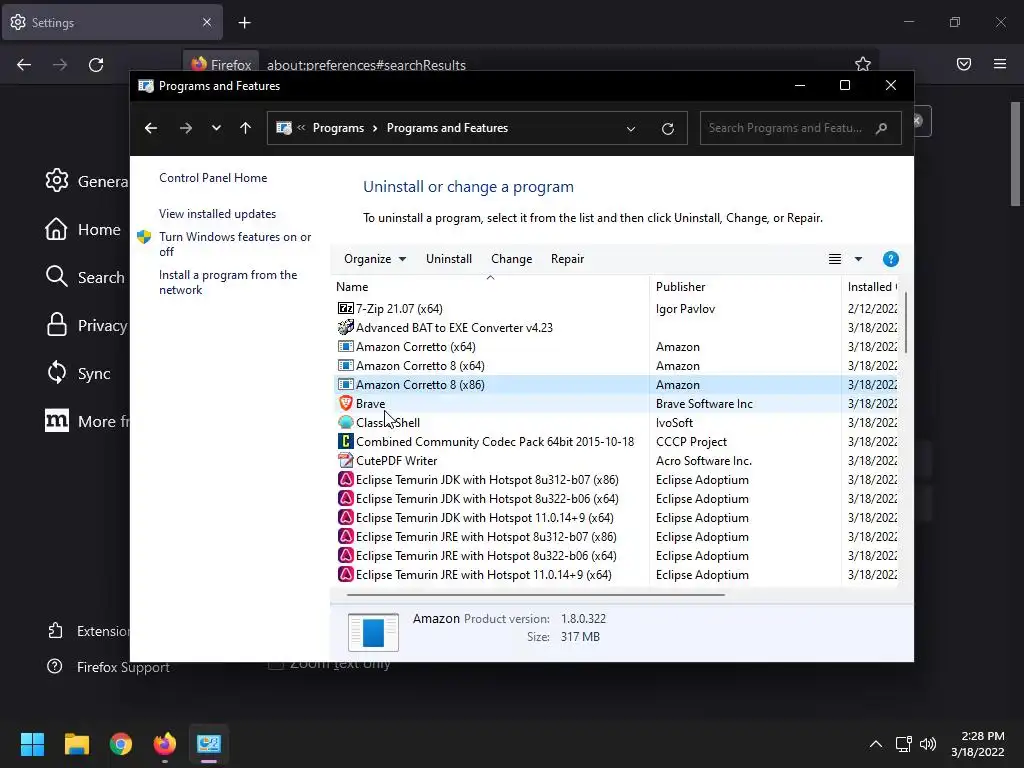The width and height of the screenshot is (1024, 768).
Task: Reload the Firefox page
Action: (x=96, y=65)
